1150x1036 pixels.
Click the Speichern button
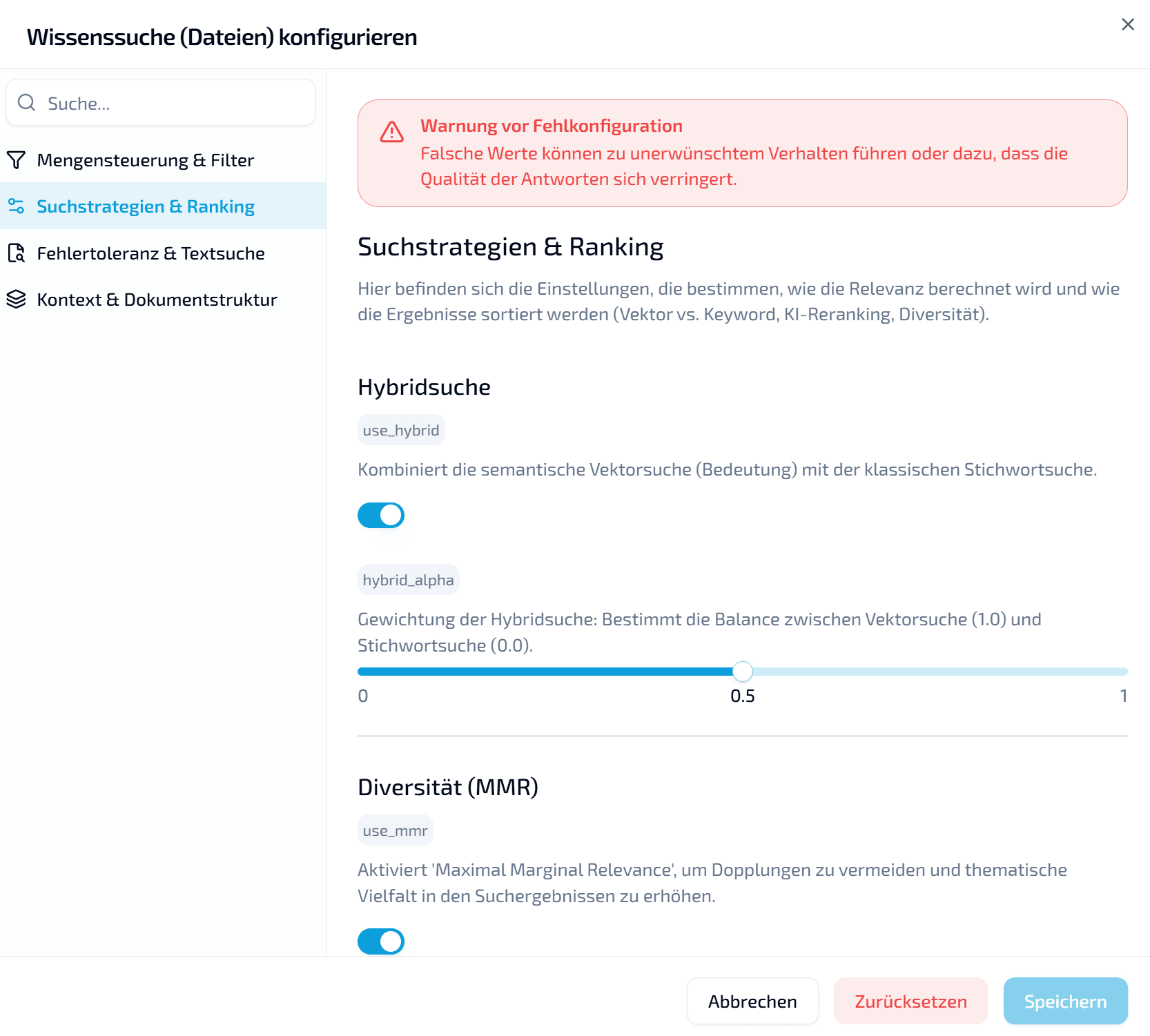(x=1065, y=1001)
